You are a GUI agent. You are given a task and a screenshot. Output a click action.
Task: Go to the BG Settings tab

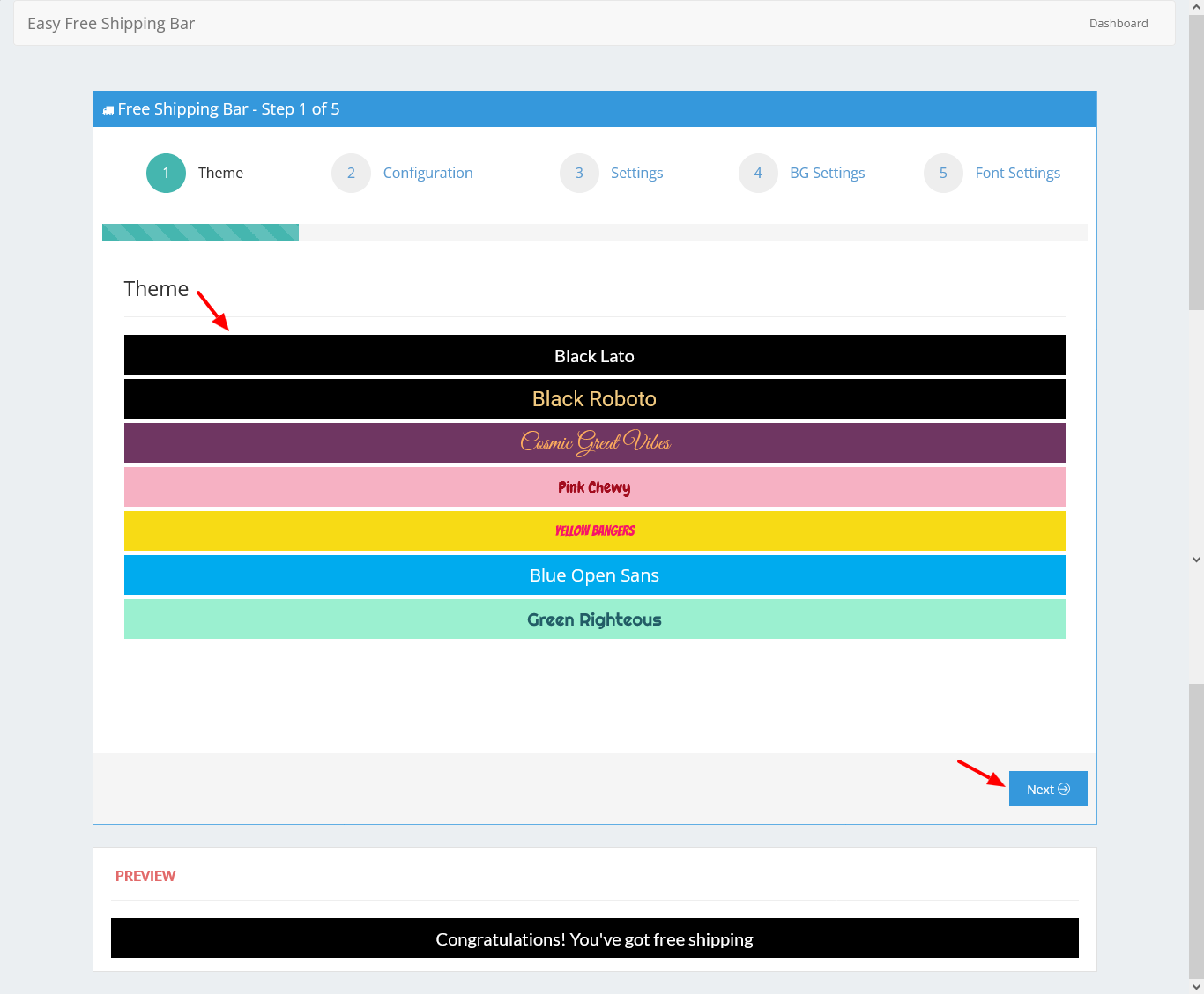point(827,173)
